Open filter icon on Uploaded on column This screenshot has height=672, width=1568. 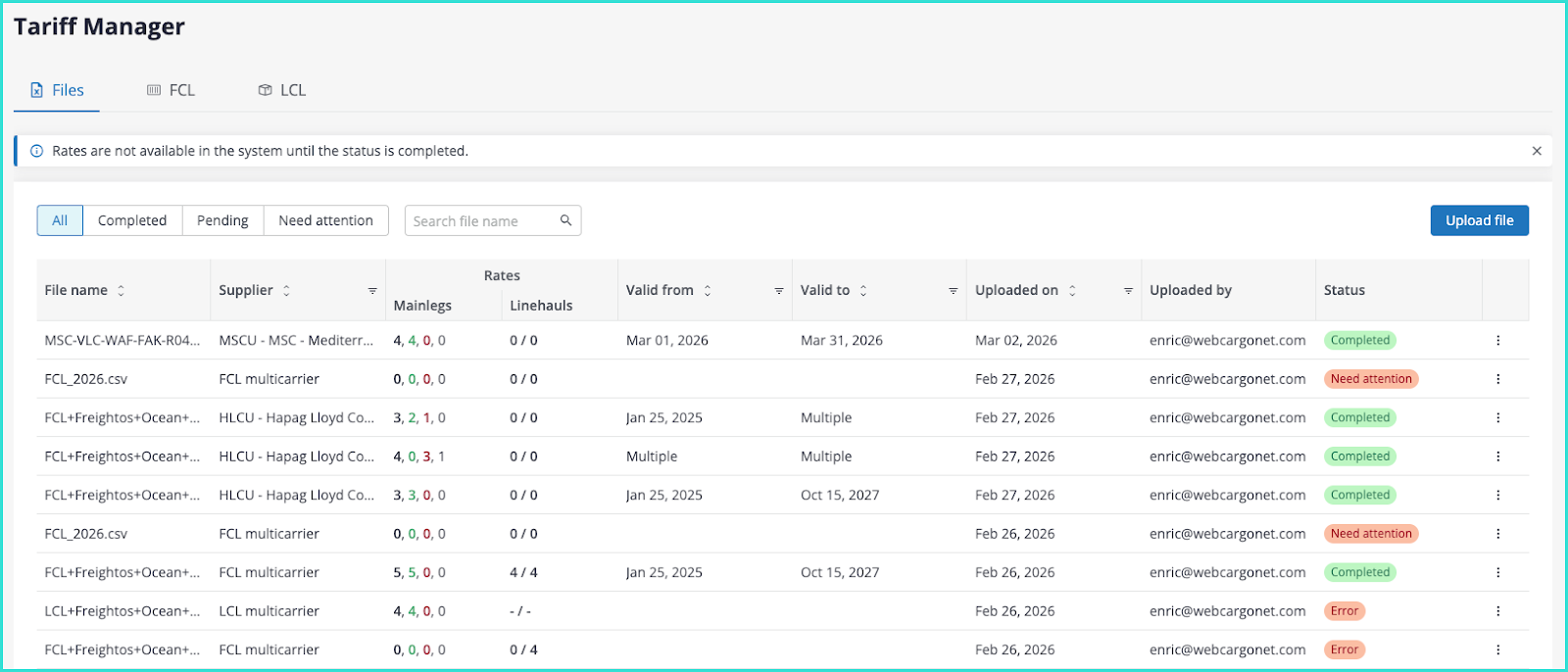point(1128,291)
